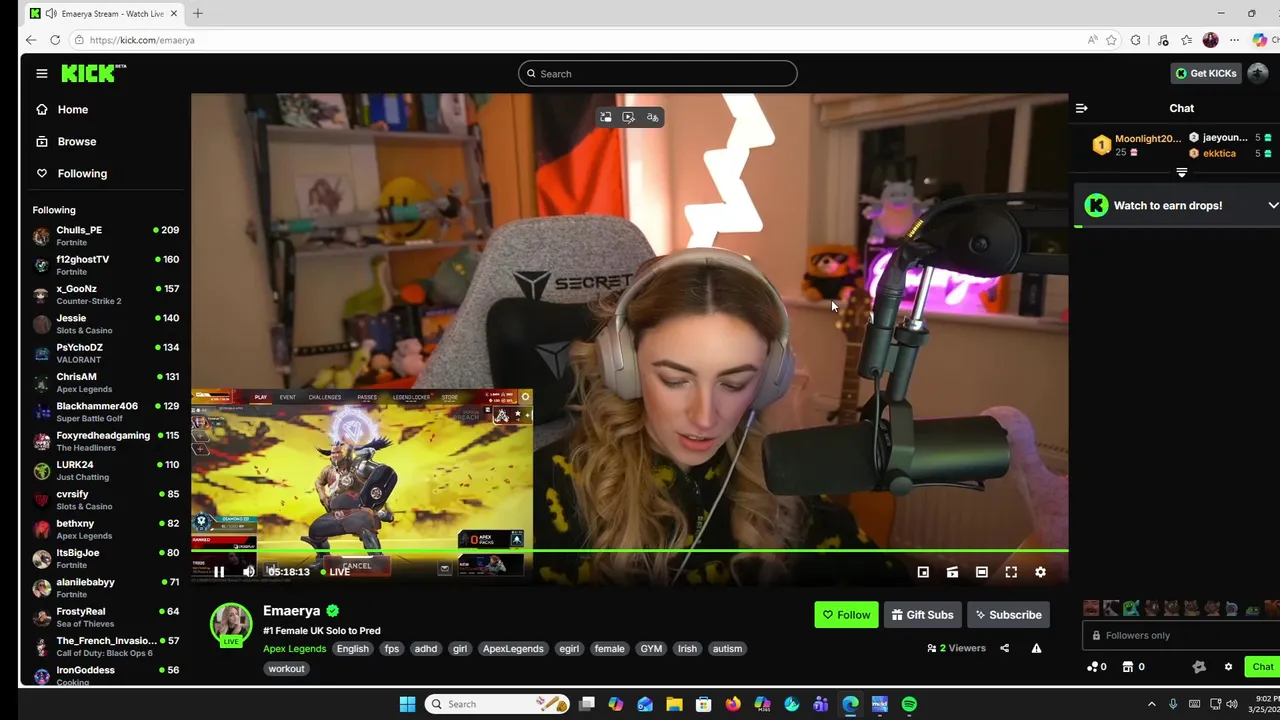1280x720 pixels.
Task: Click the Kick logo
Action: point(93,73)
